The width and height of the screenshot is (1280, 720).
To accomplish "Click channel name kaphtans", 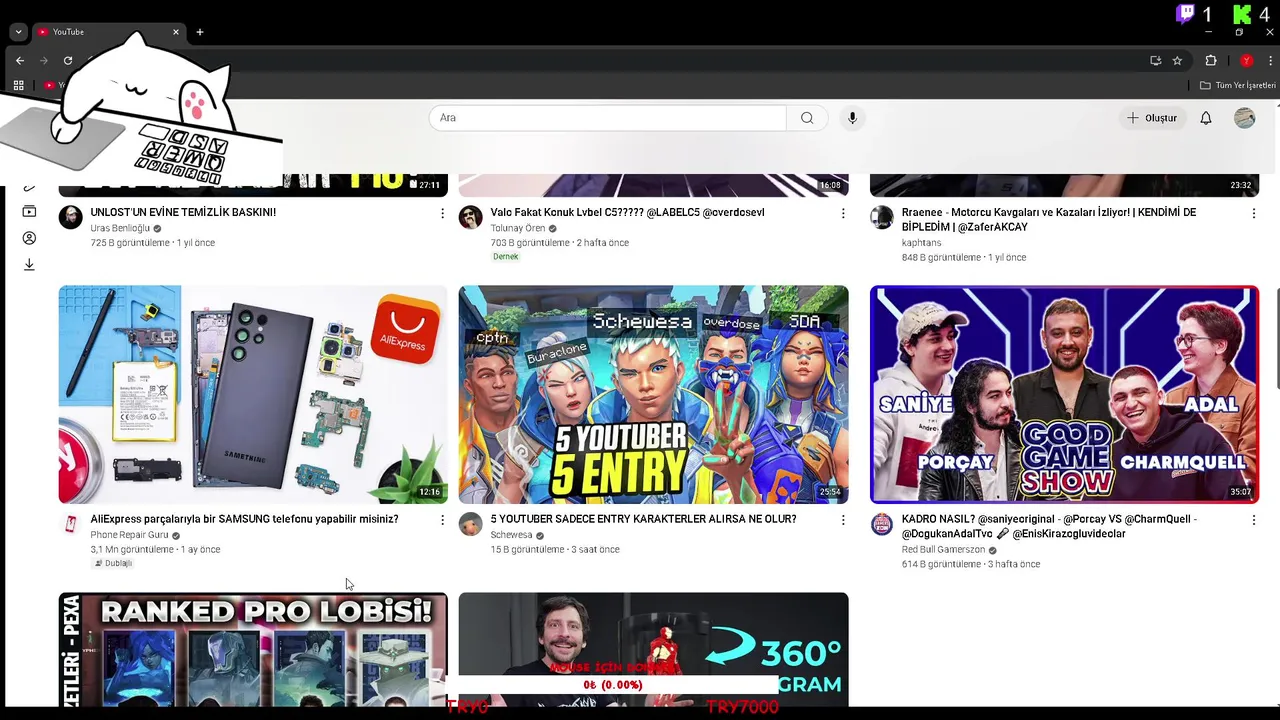I will pos(921,243).
